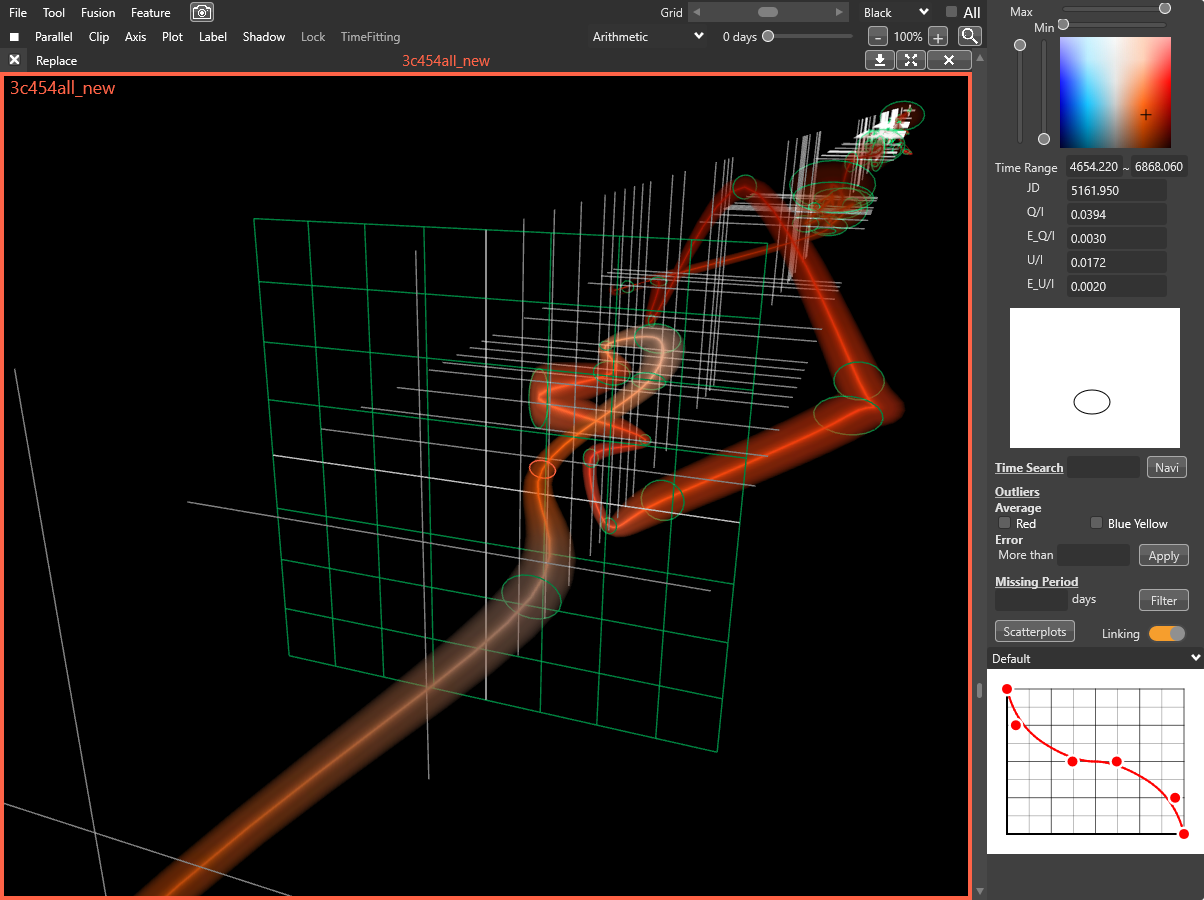Click the Missing Period days input field
1204x900 pixels.
[1030, 600]
